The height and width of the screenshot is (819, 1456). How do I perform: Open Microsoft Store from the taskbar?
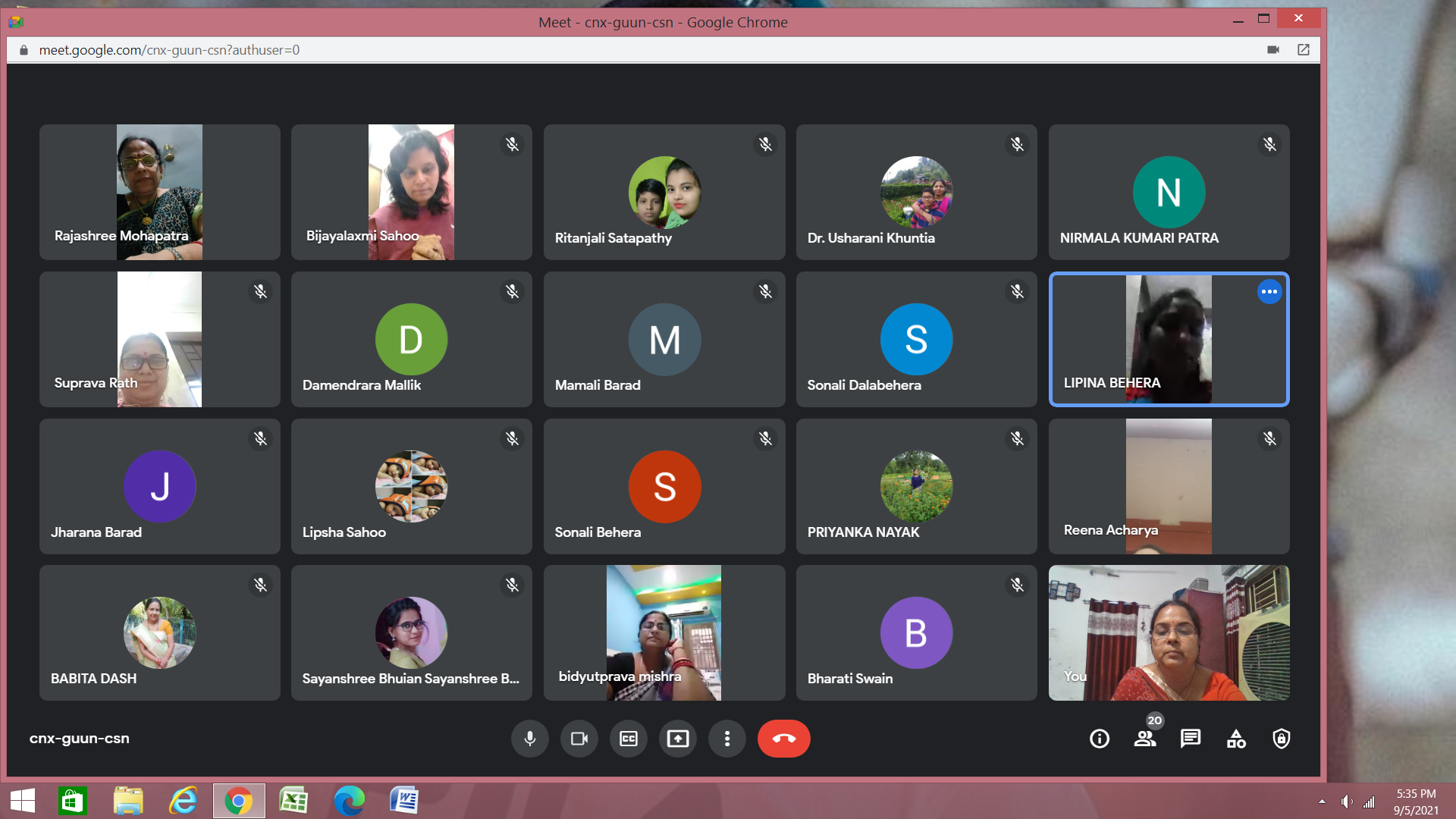click(73, 801)
